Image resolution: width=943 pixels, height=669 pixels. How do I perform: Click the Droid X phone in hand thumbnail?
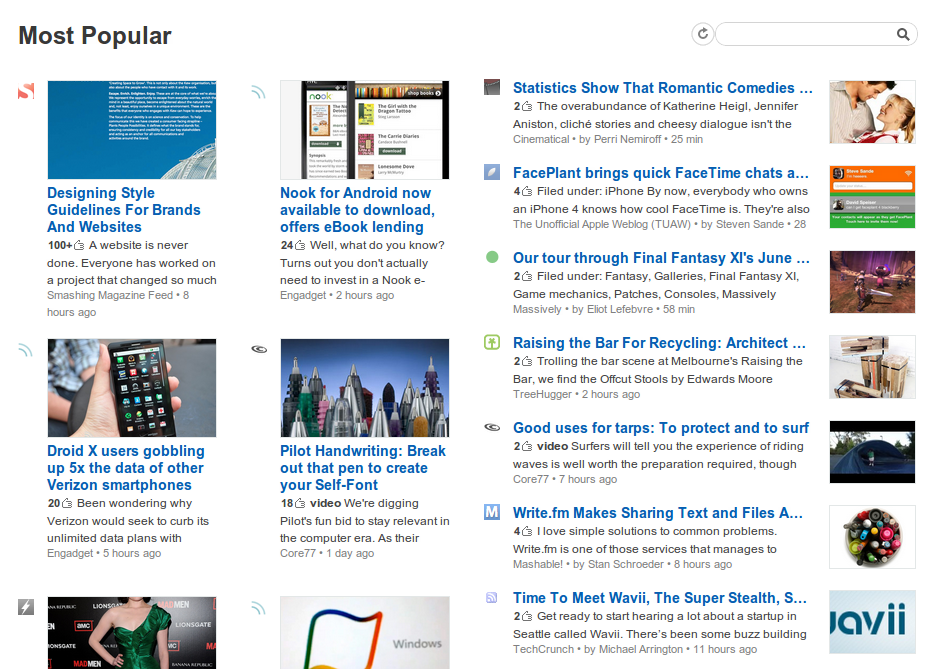click(x=132, y=388)
